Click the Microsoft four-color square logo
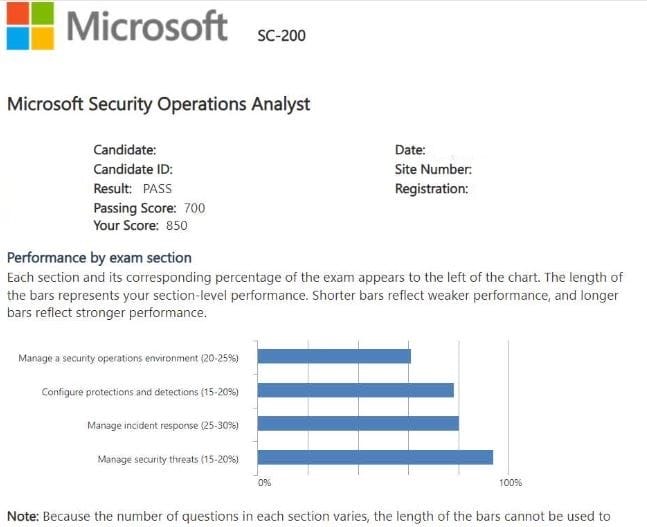The image size is (647, 527). 29,26
